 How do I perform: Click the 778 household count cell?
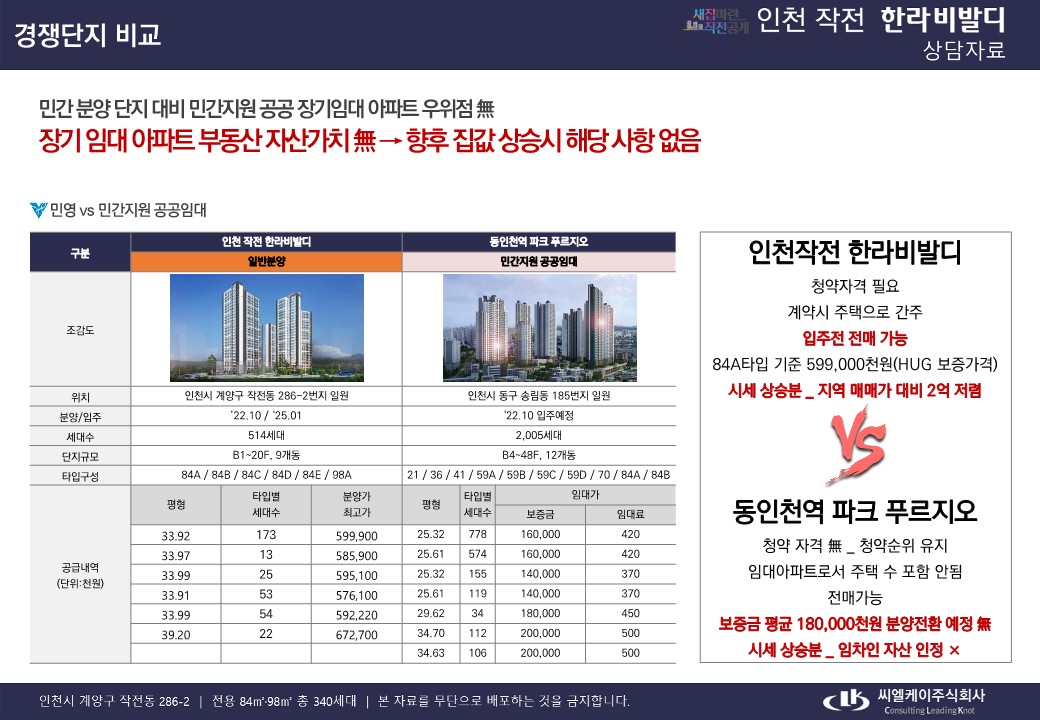pyautogui.click(x=478, y=534)
